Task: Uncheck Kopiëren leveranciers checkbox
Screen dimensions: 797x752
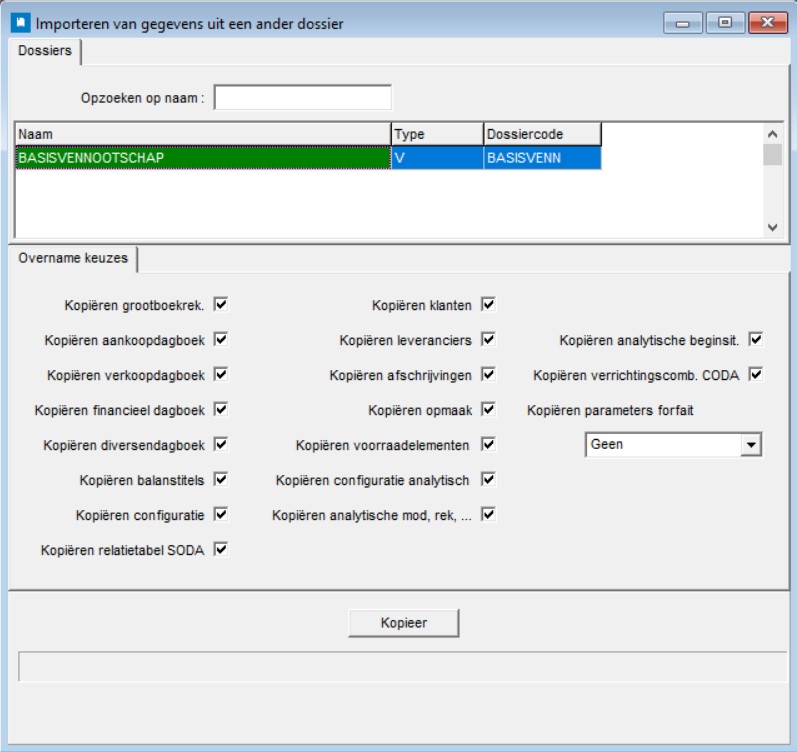Action: [x=488, y=340]
